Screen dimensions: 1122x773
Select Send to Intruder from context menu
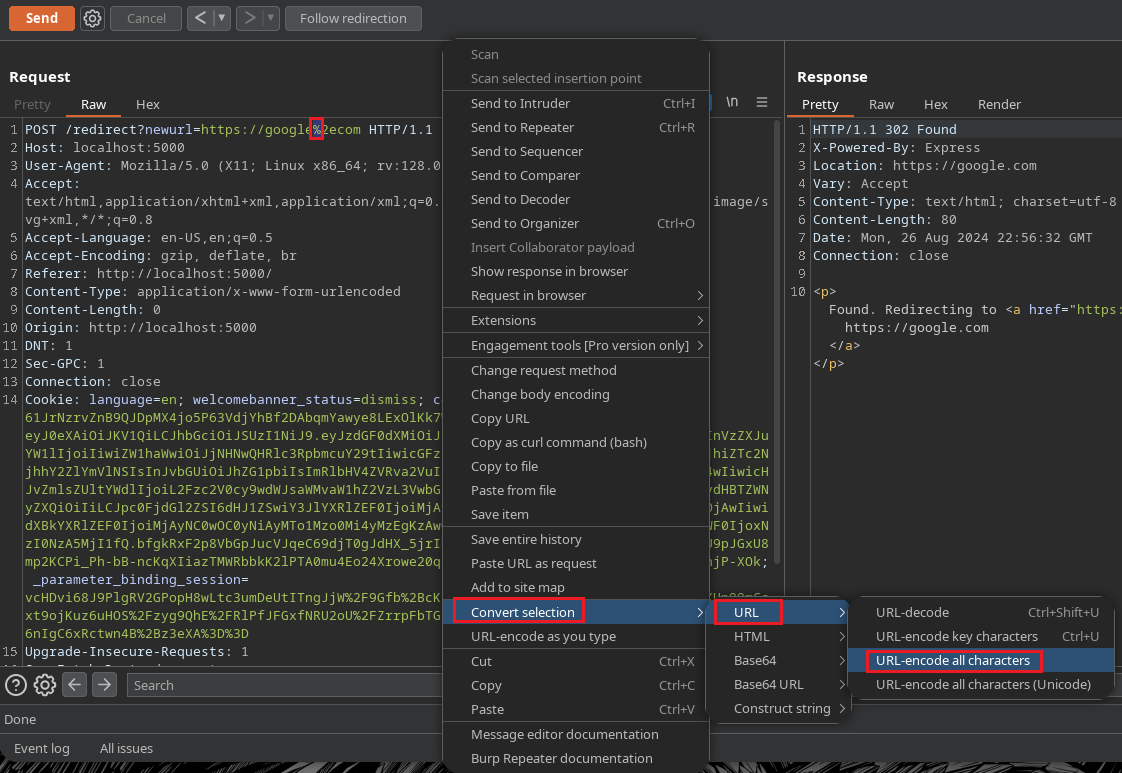(x=520, y=103)
